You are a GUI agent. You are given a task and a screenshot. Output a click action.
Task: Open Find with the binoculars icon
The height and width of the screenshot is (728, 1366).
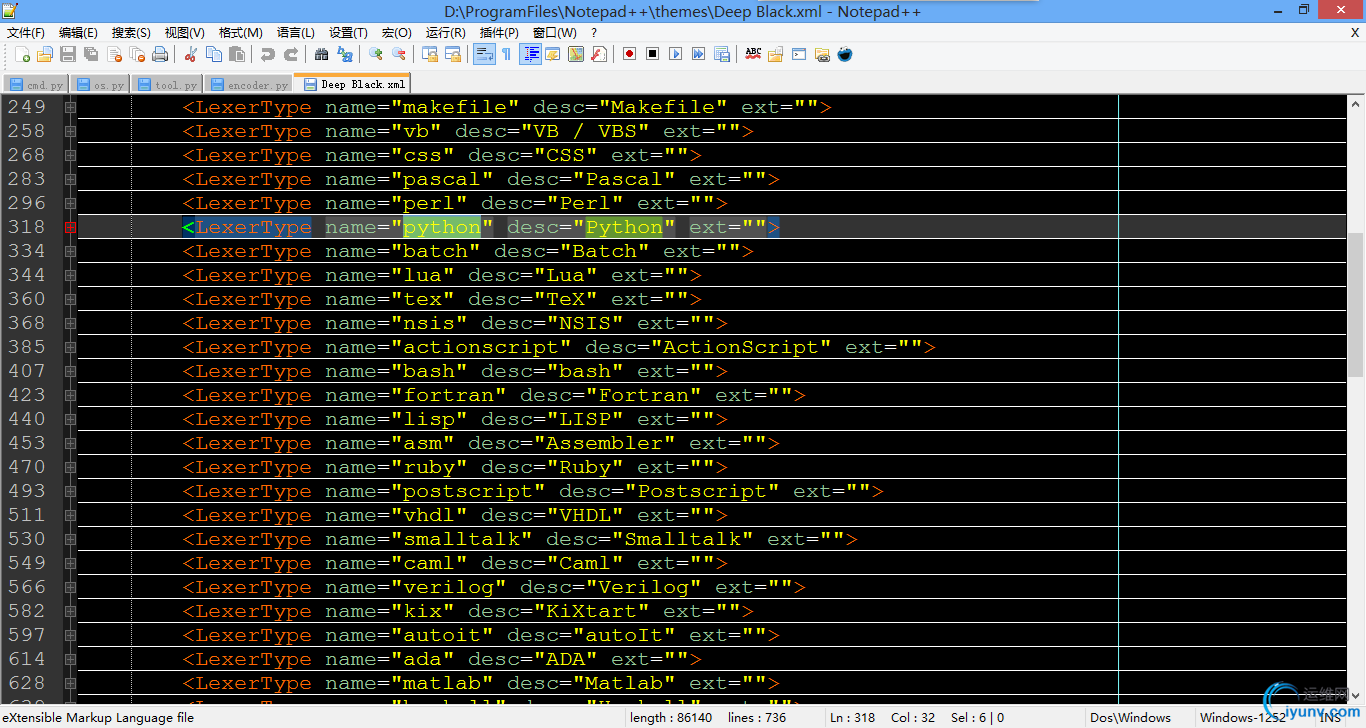[x=321, y=54]
